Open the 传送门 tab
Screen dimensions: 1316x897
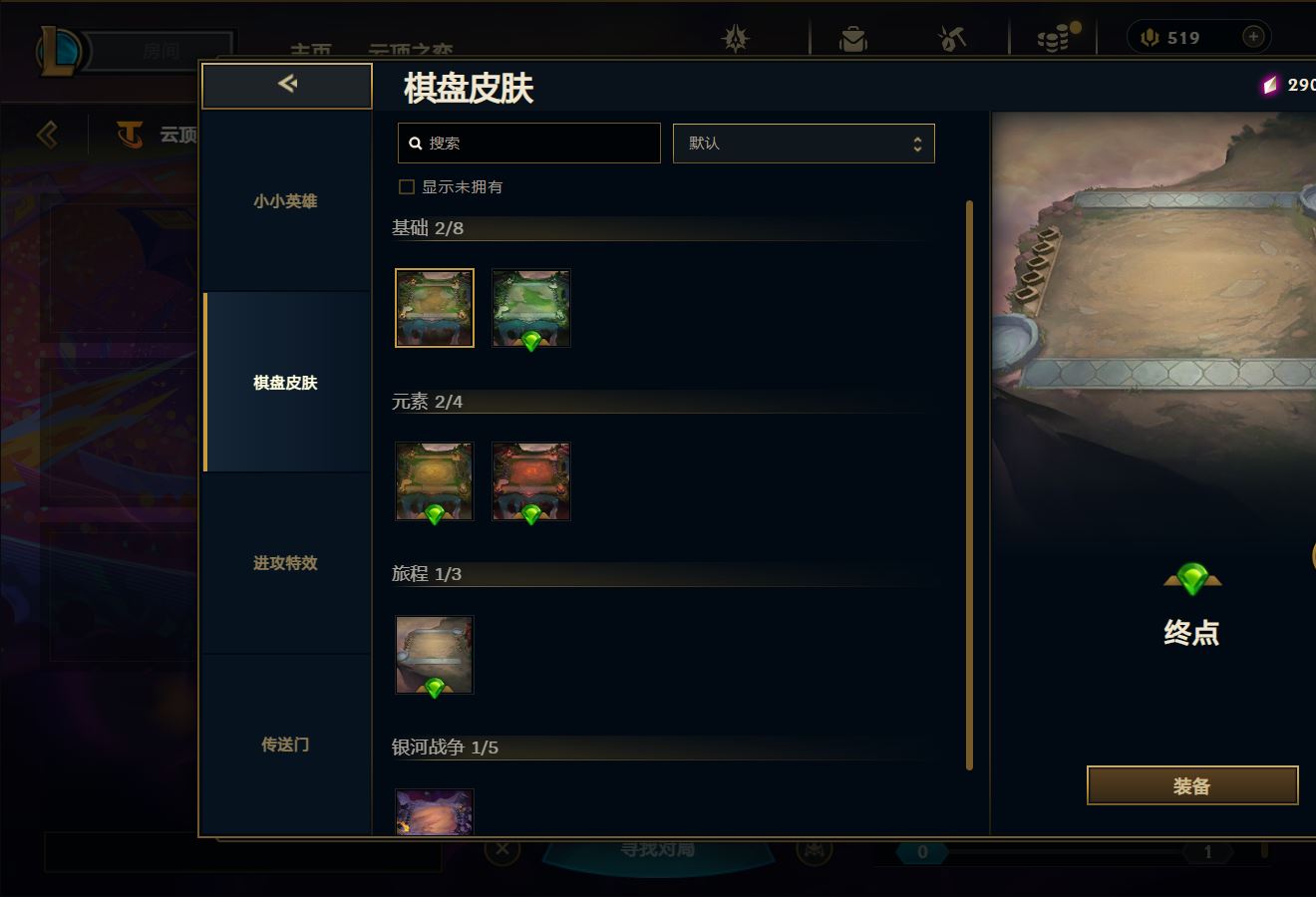pos(286,745)
